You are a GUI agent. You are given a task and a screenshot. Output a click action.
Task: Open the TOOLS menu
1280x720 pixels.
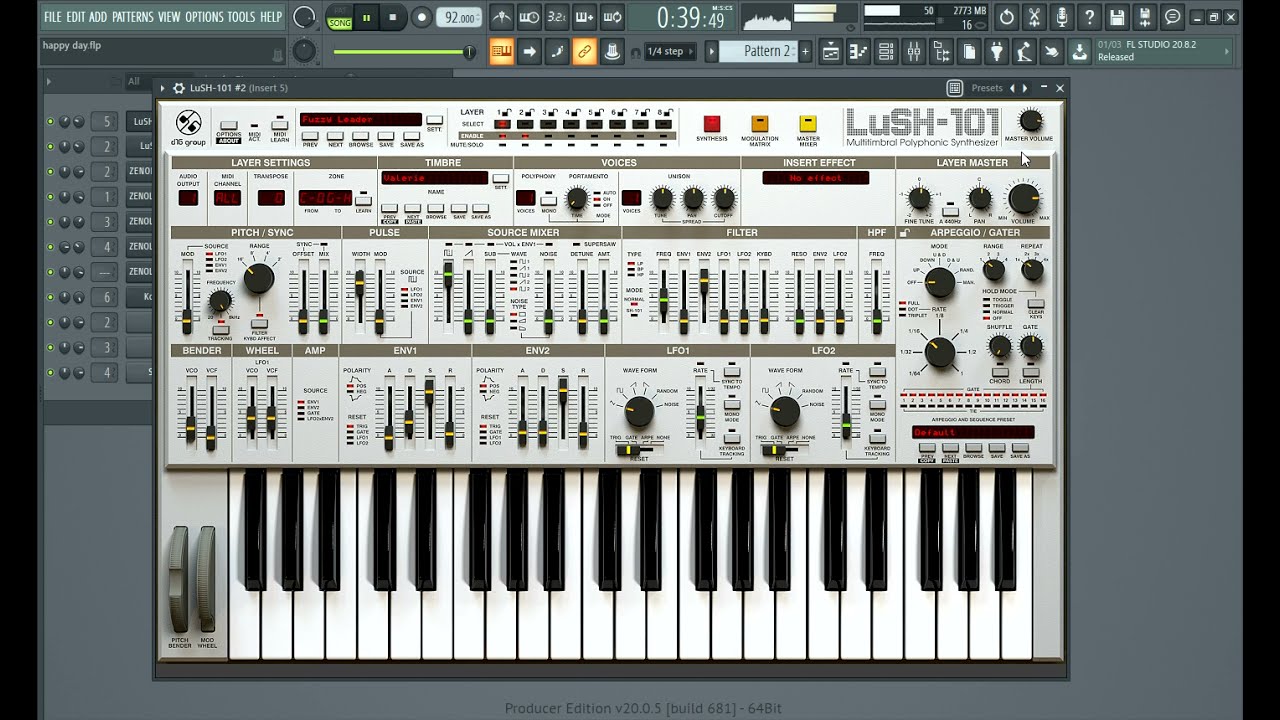[x=242, y=17]
